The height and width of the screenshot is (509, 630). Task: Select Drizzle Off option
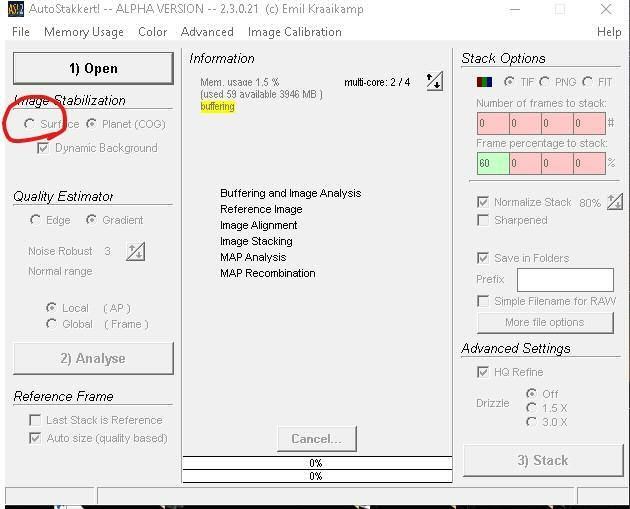(x=531, y=394)
